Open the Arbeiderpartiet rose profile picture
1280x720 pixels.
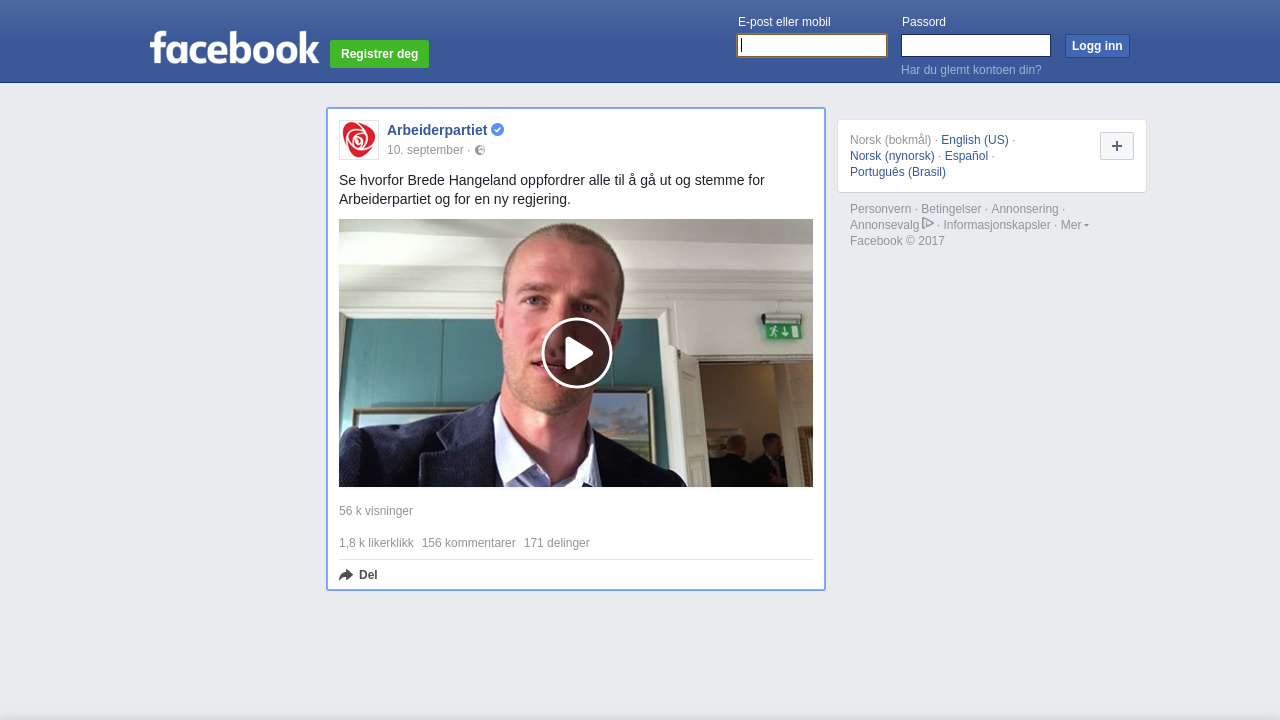point(359,140)
